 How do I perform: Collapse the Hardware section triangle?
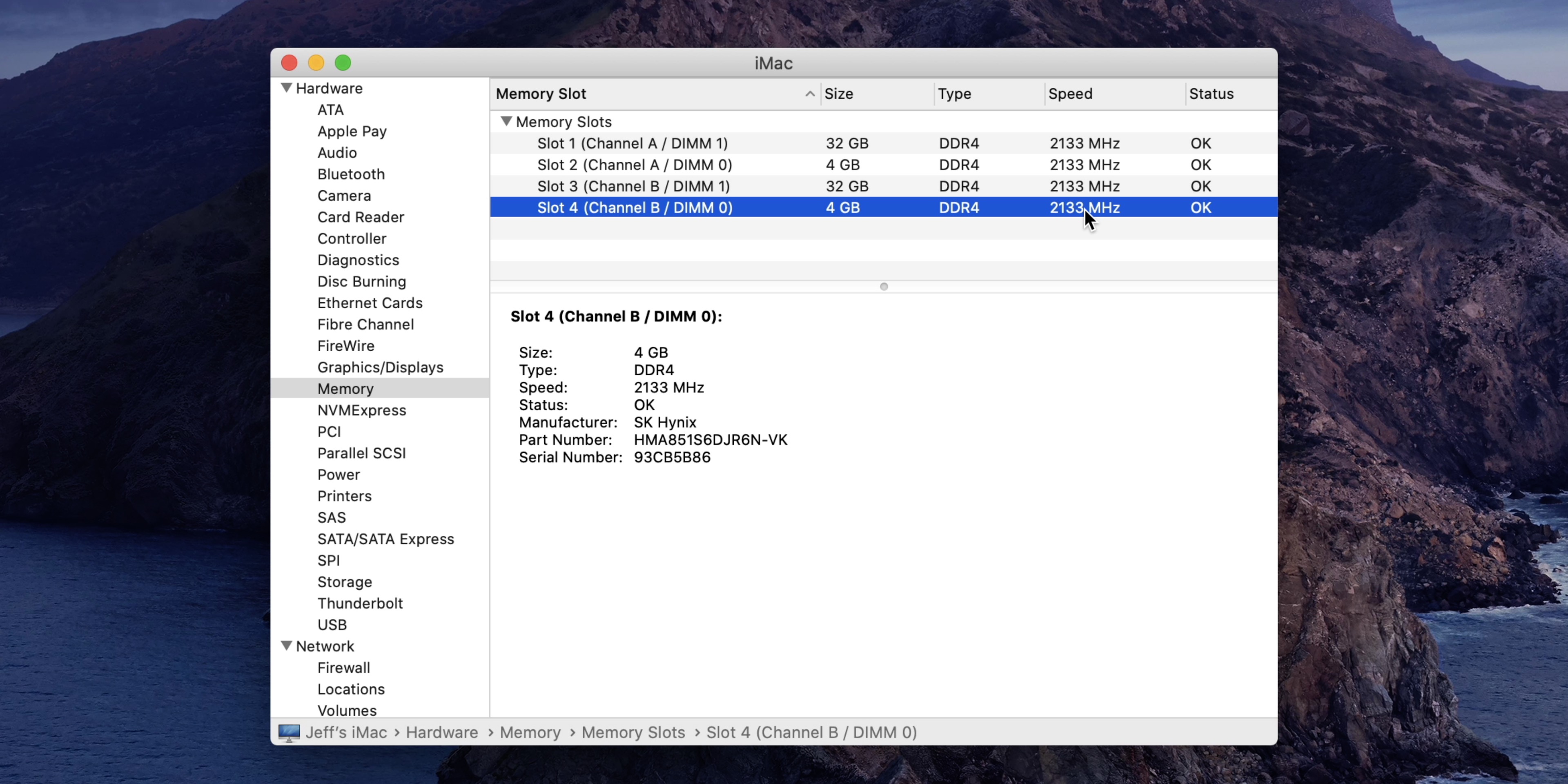click(286, 88)
